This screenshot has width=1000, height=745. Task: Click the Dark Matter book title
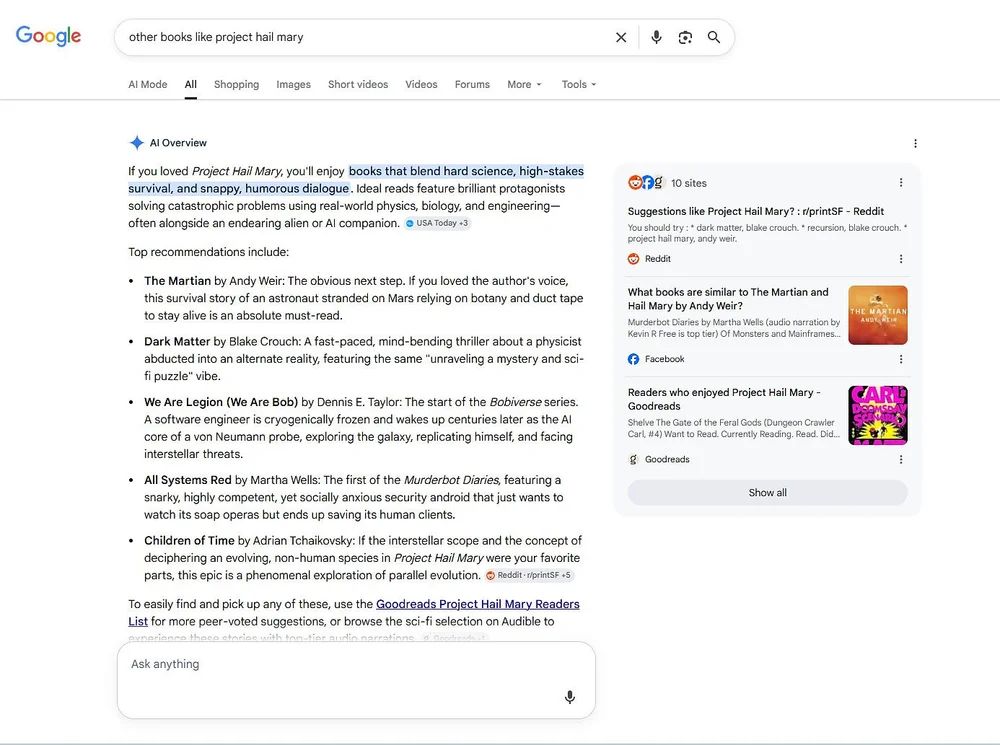pyautogui.click(x=177, y=341)
